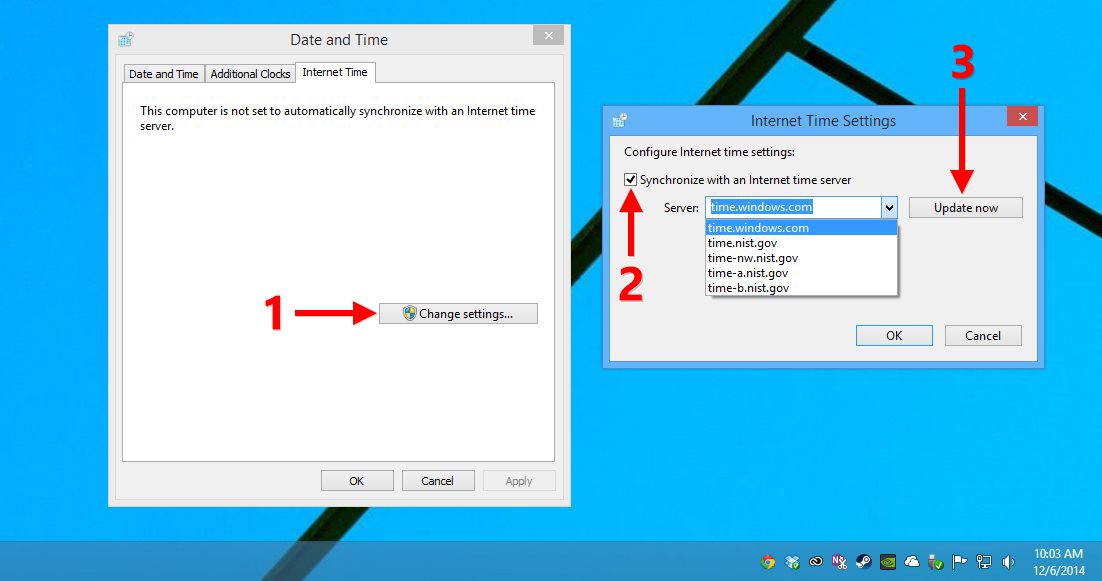Click OK in Date and Time window

click(x=357, y=481)
